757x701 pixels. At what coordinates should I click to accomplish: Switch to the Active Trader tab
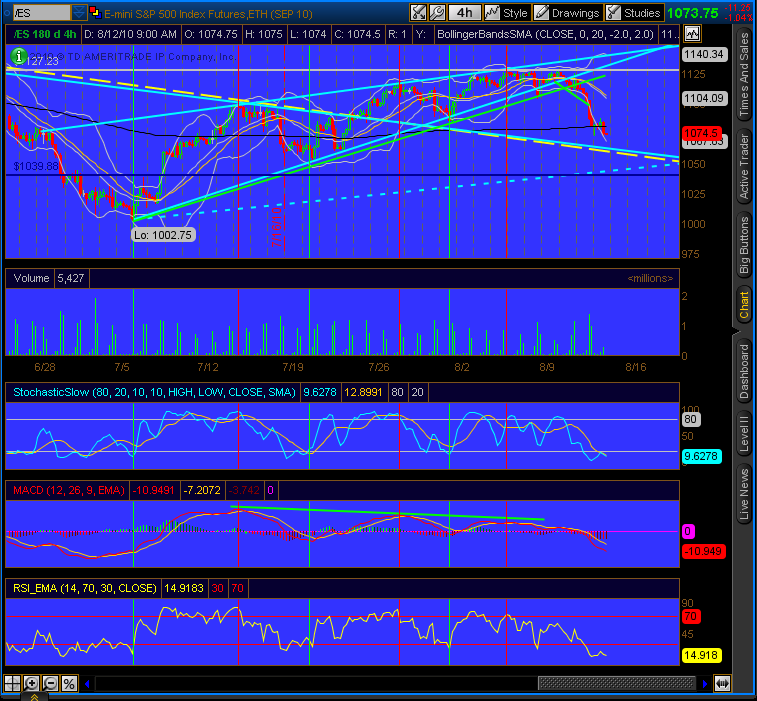(x=744, y=167)
